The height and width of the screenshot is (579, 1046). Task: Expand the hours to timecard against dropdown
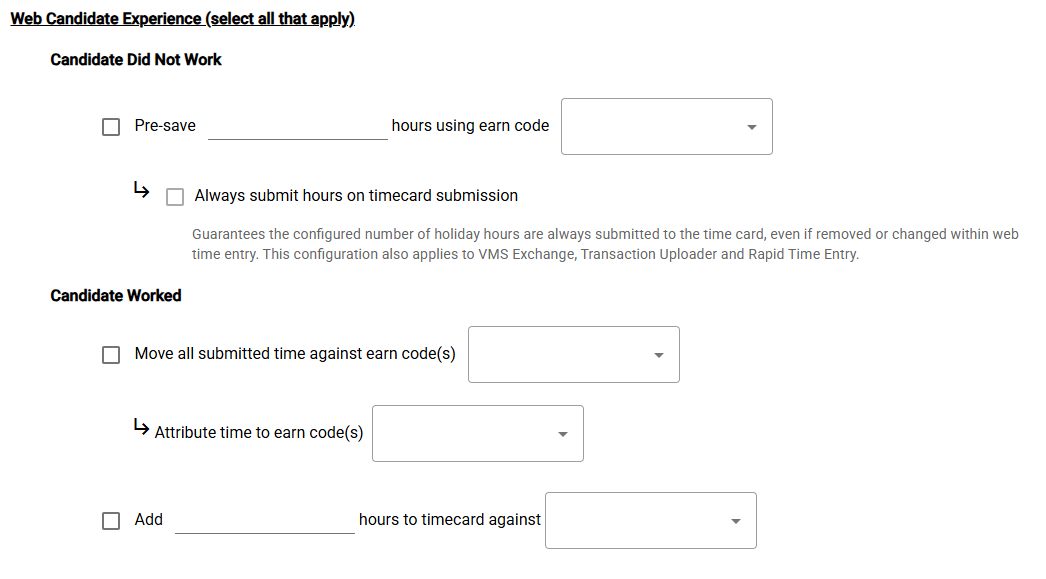click(650, 521)
